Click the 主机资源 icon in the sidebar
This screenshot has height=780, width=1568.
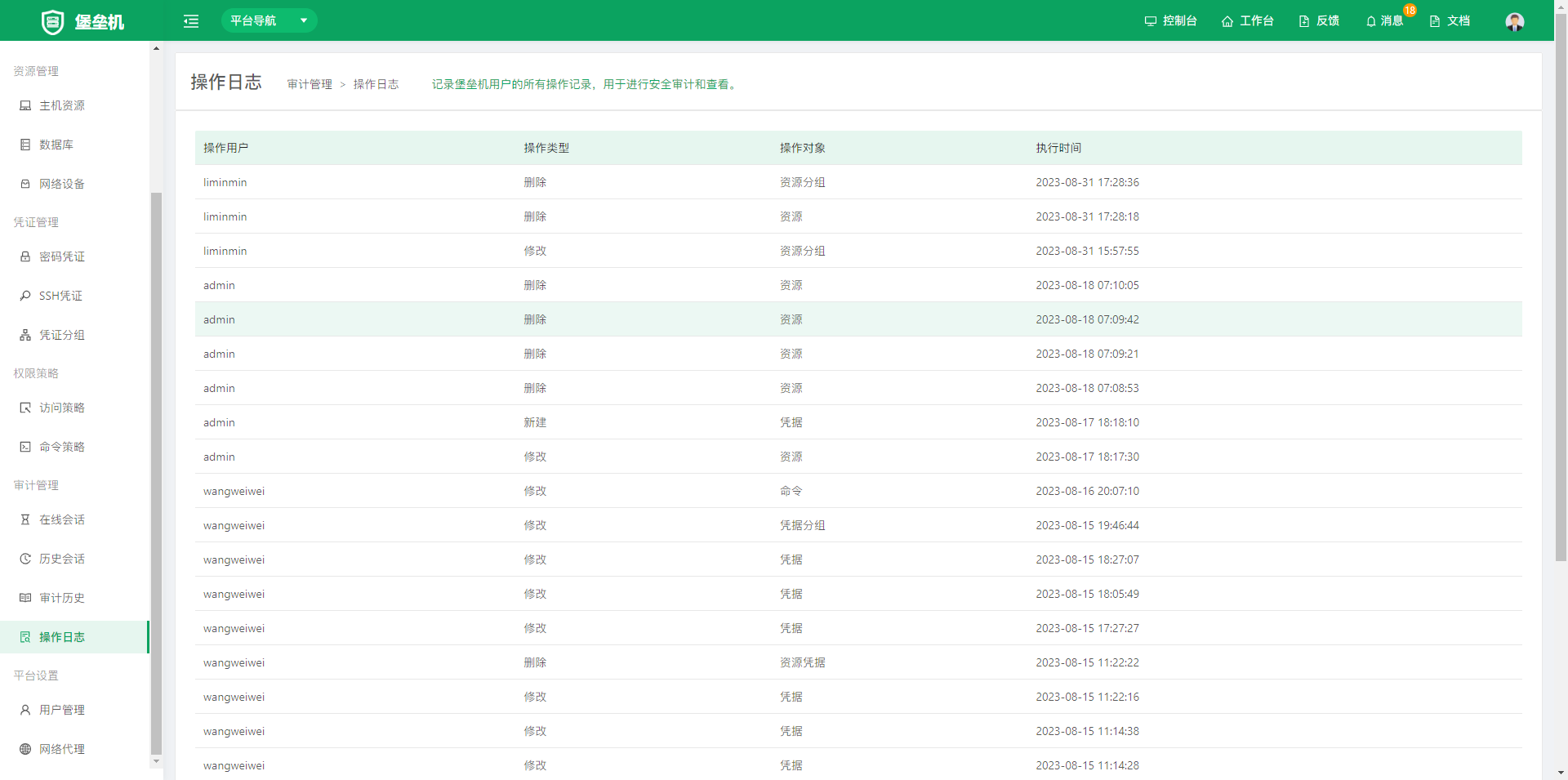tap(25, 105)
